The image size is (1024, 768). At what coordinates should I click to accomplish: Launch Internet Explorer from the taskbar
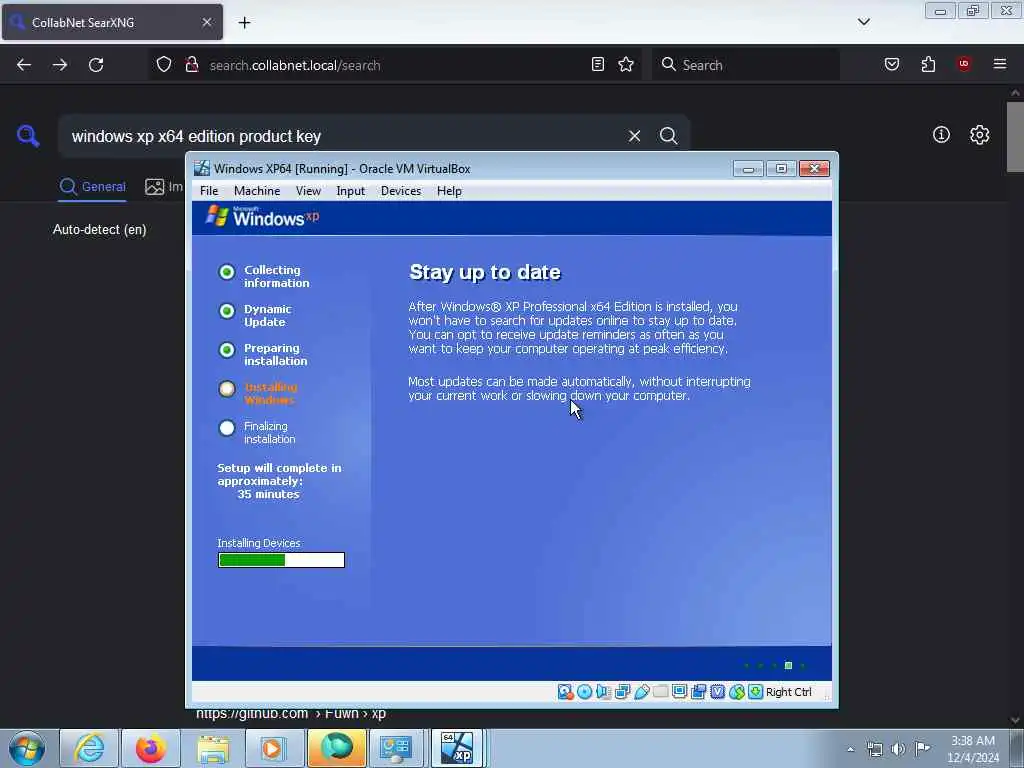(x=89, y=748)
